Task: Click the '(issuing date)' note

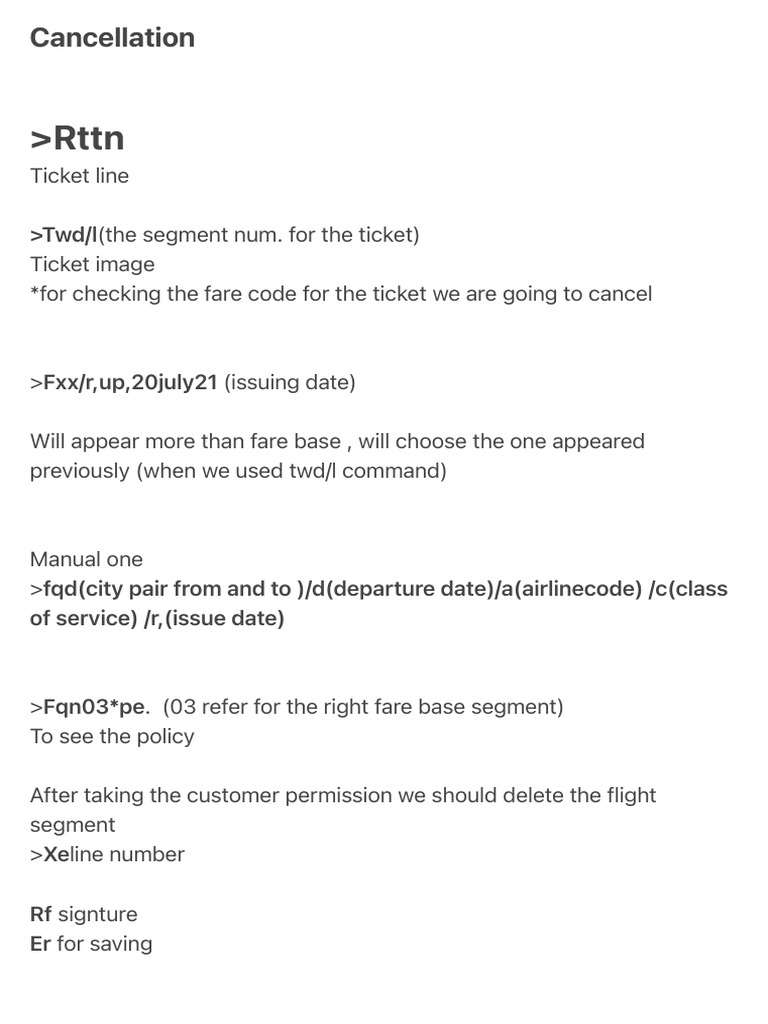Action: click(290, 383)
